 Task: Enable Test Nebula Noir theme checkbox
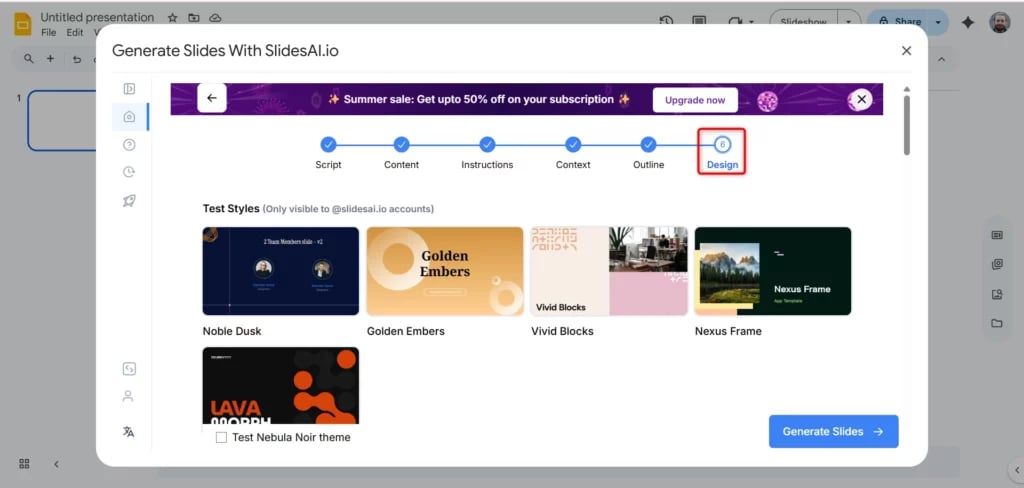(221, 437)
